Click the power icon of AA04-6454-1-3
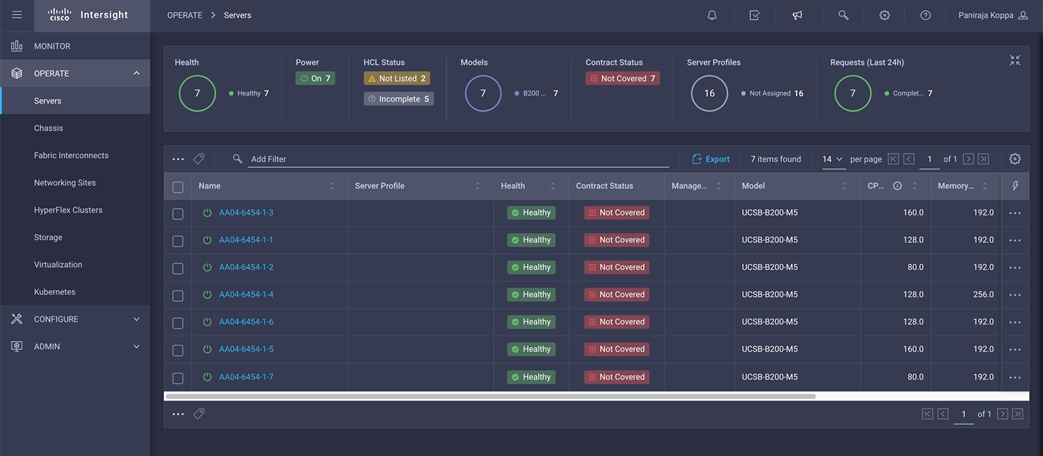Viewport: 1043px width, 456px height. [207, 213]
